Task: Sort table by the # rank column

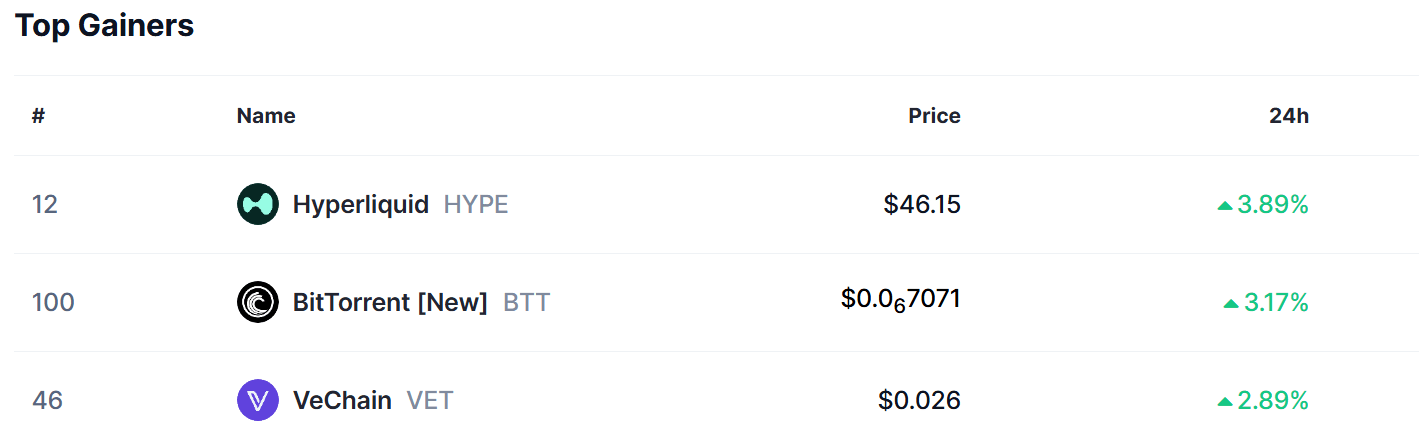Action: click(x=38, y=116)
